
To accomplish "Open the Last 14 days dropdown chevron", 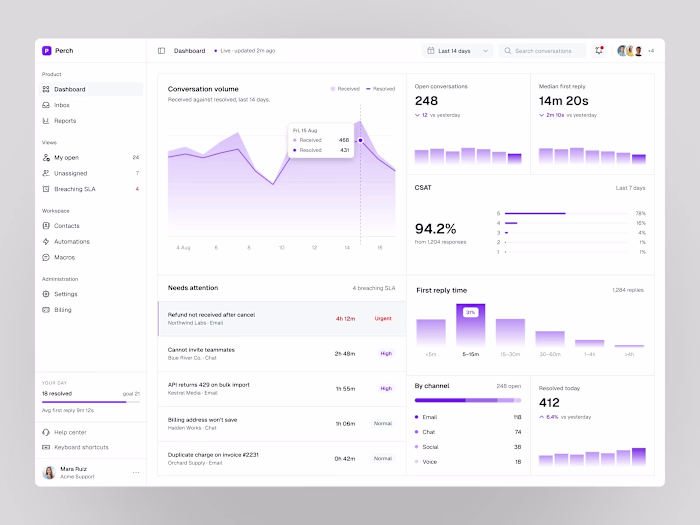I will [485, 51].
